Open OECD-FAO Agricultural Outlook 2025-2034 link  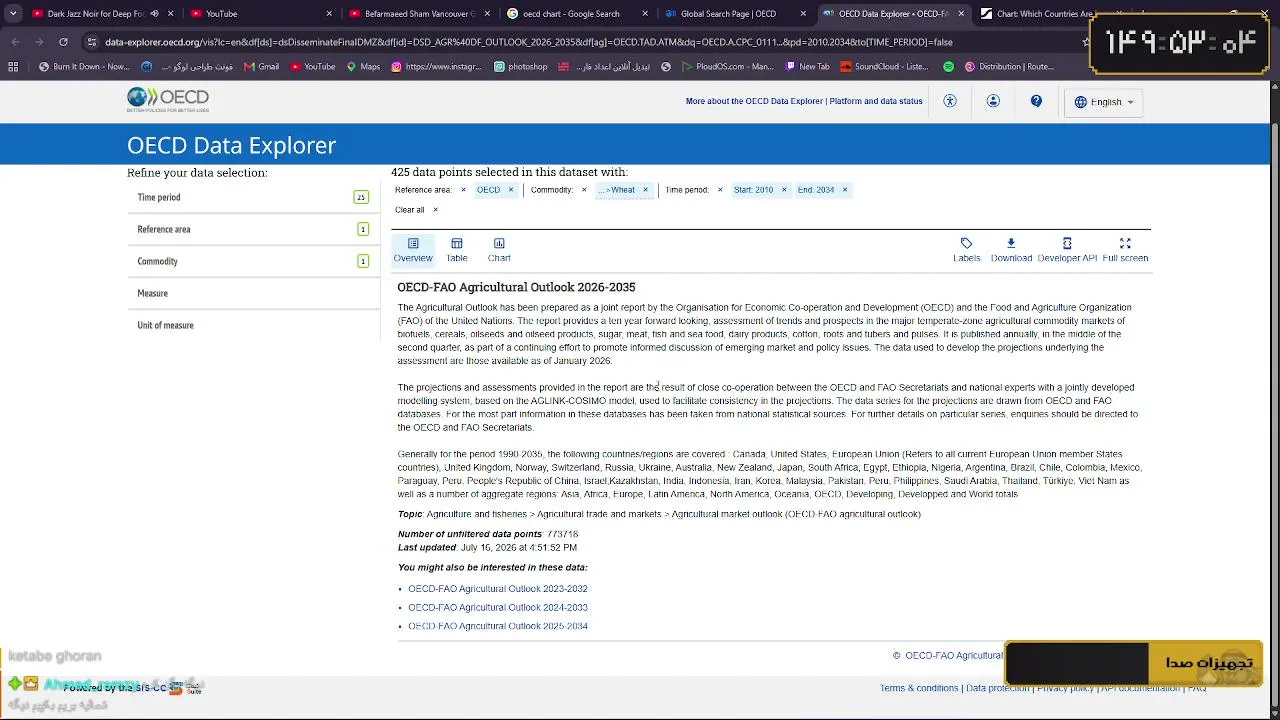(x=497, y=626)
